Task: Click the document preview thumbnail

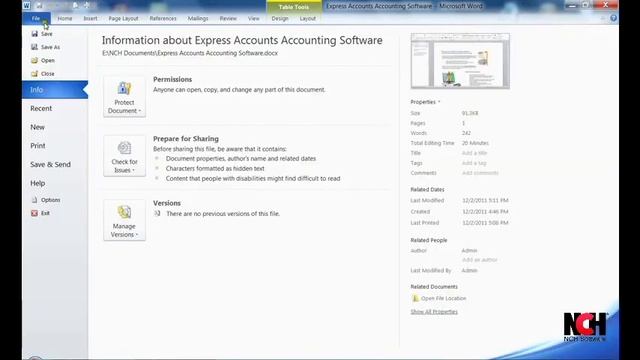Action: pyautogui.click(x=460, y=61)
